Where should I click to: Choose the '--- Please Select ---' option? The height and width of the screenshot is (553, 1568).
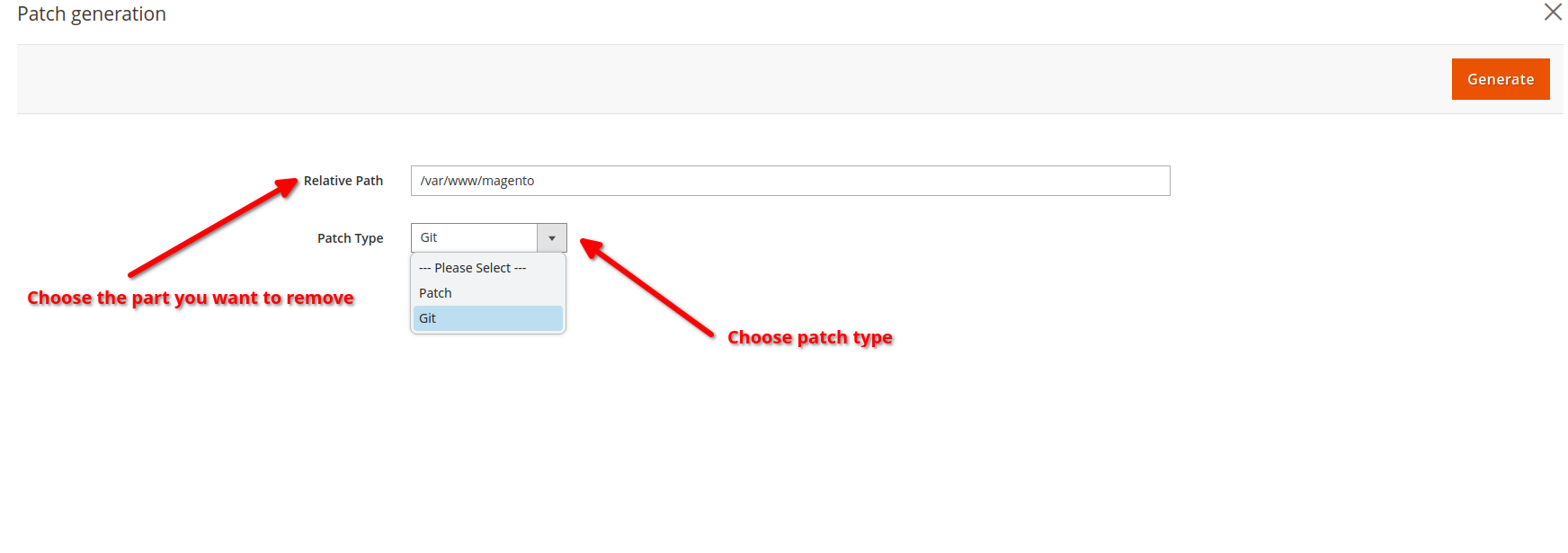(x=472, y=268)
